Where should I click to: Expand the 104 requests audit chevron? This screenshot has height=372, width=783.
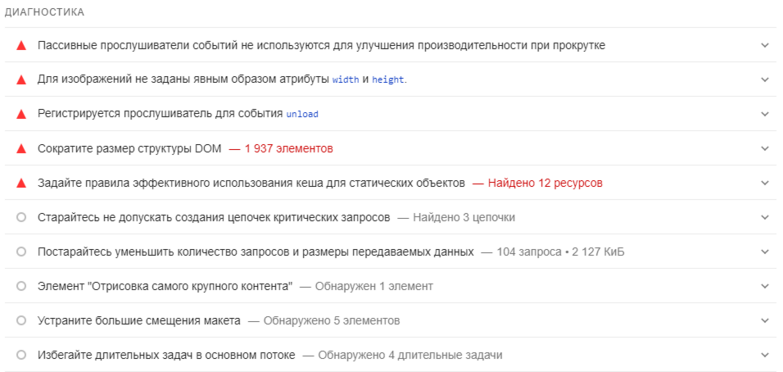[x=765, y=252]
